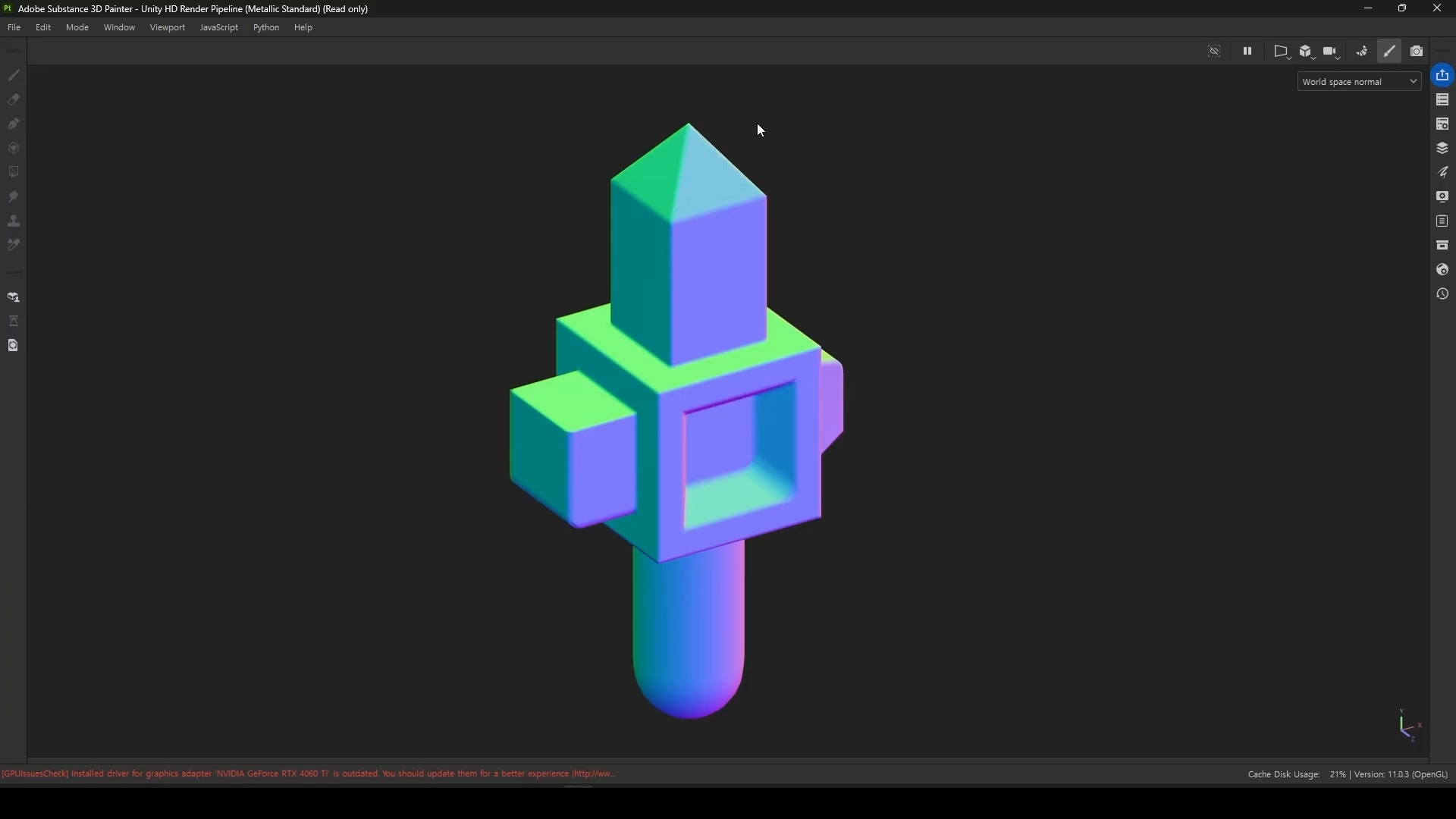
Task: Open the World space normal dropdown
Action: [x=1360, y=82]
